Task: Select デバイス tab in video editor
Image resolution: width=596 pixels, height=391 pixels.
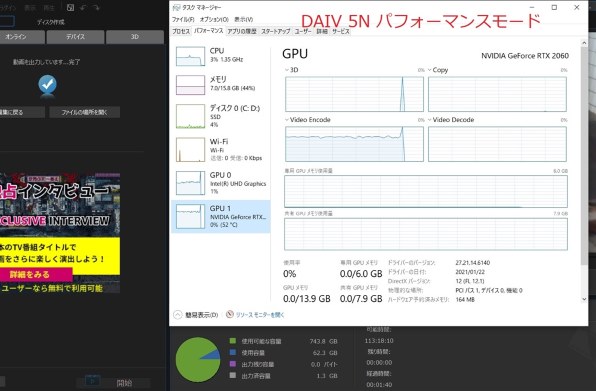Action: (x=75, y=37)
